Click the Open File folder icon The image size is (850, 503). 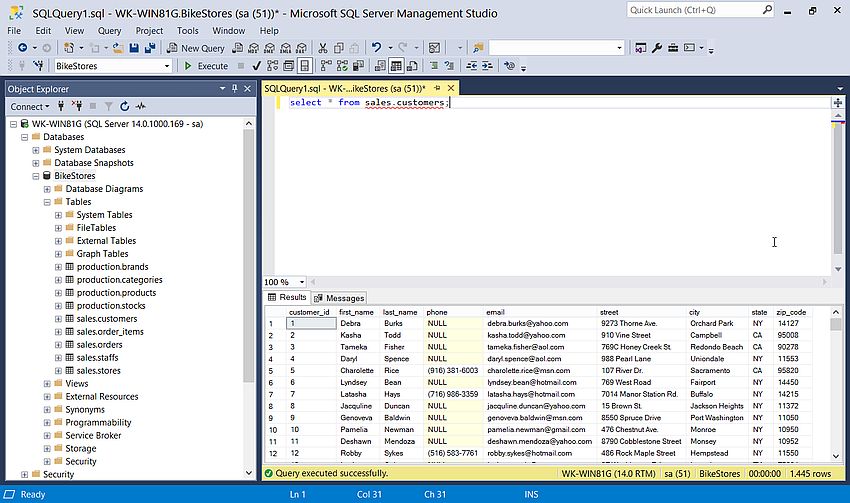click(x=118, y=48)
